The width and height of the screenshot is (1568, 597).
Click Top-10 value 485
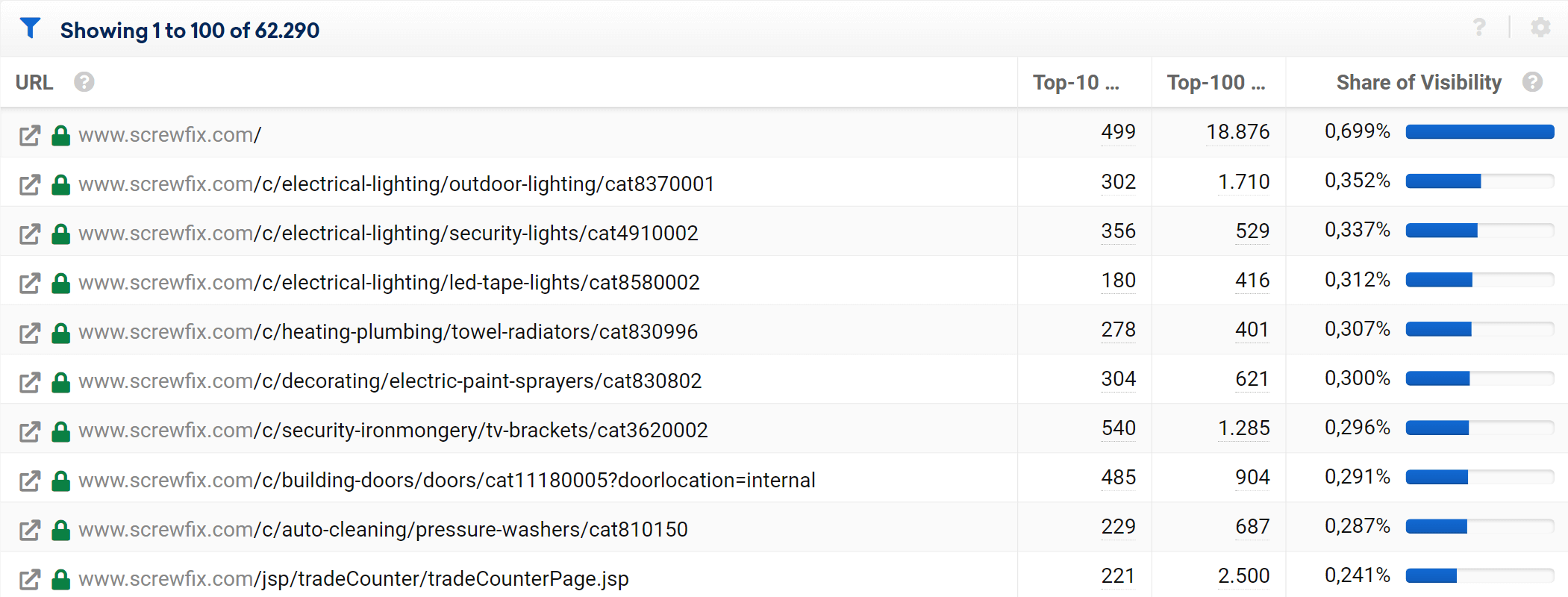pos(1118,477)
